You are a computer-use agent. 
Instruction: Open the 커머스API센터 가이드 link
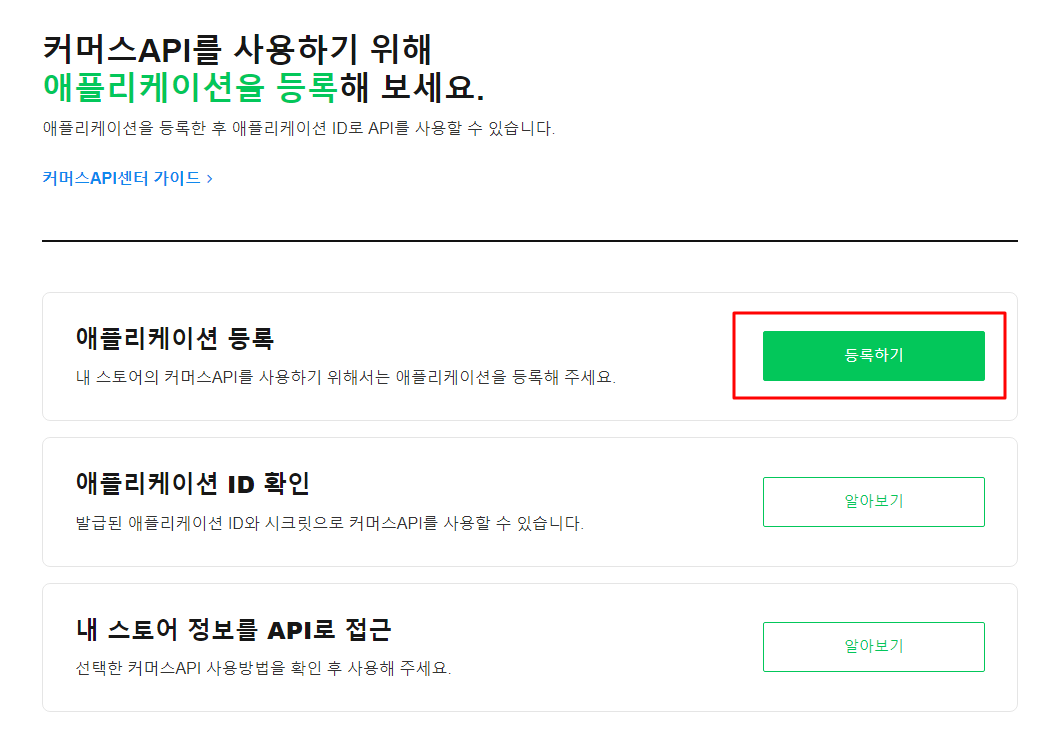[x=121, y=178]
